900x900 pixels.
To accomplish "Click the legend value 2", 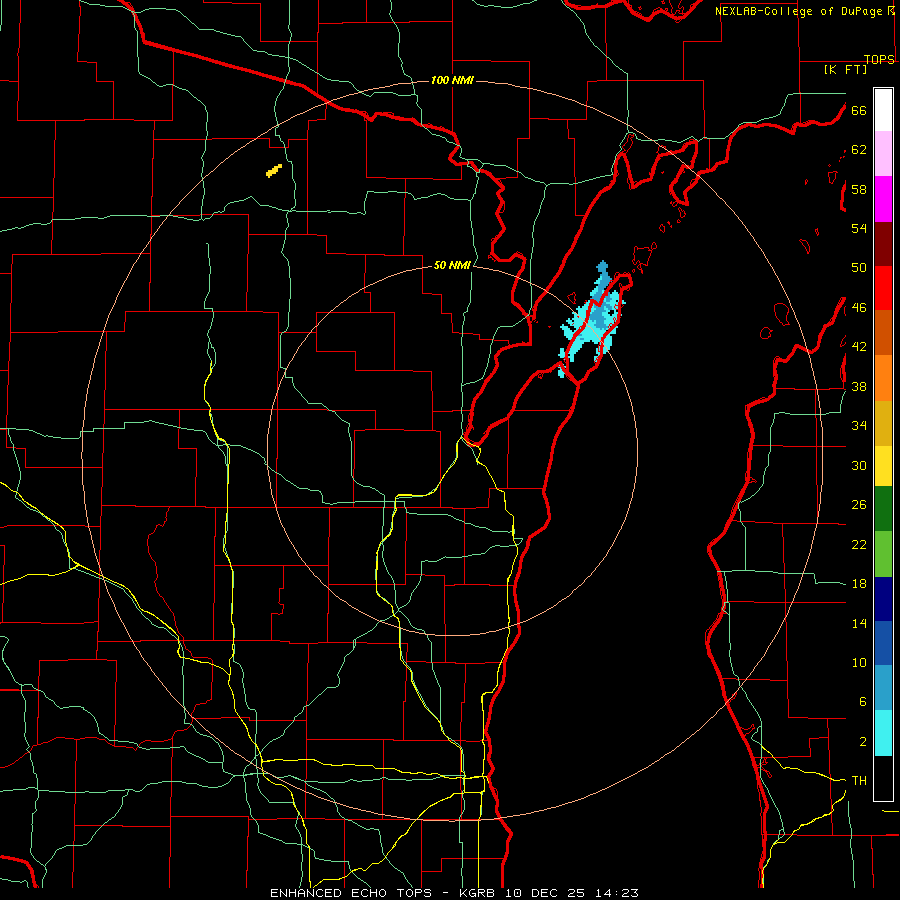I will click(x=863, y=742).
